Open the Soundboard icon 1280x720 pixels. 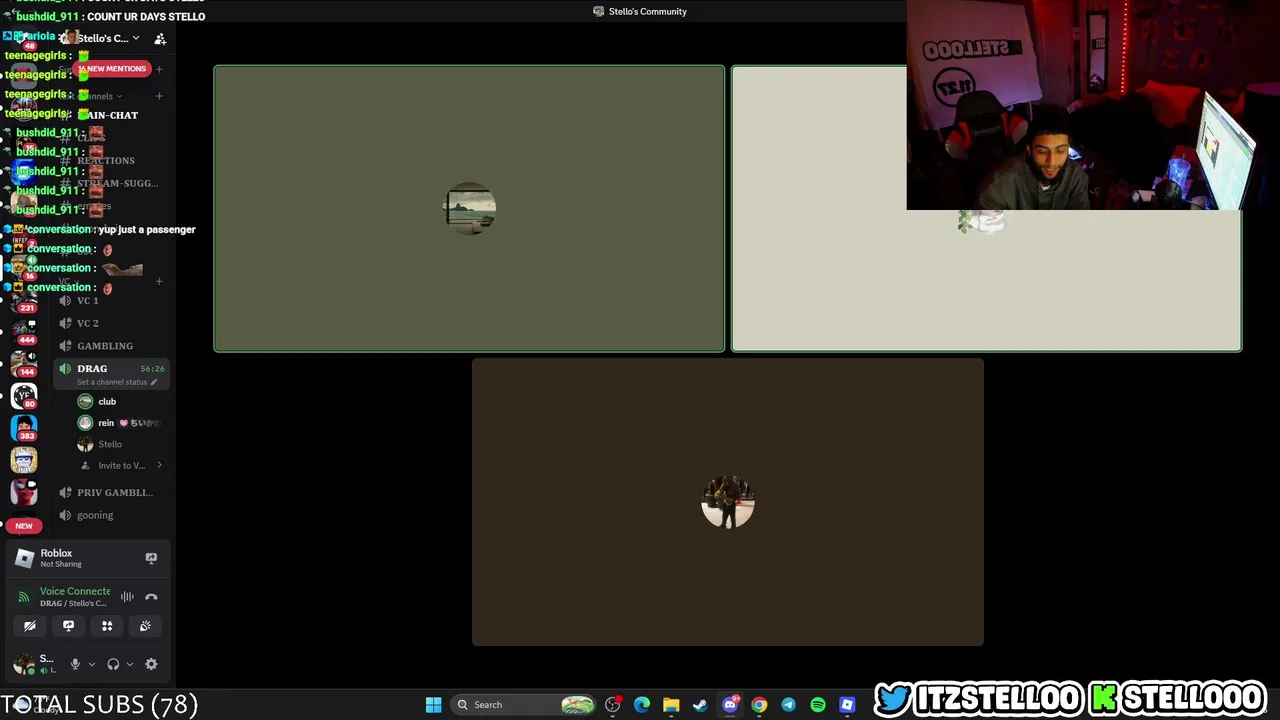pos(145,626)
